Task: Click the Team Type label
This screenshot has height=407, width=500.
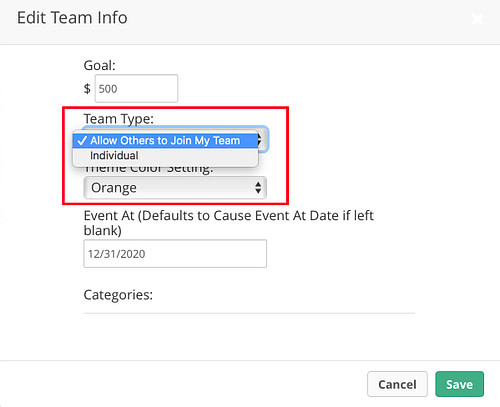Action: [x=119, y=119]
